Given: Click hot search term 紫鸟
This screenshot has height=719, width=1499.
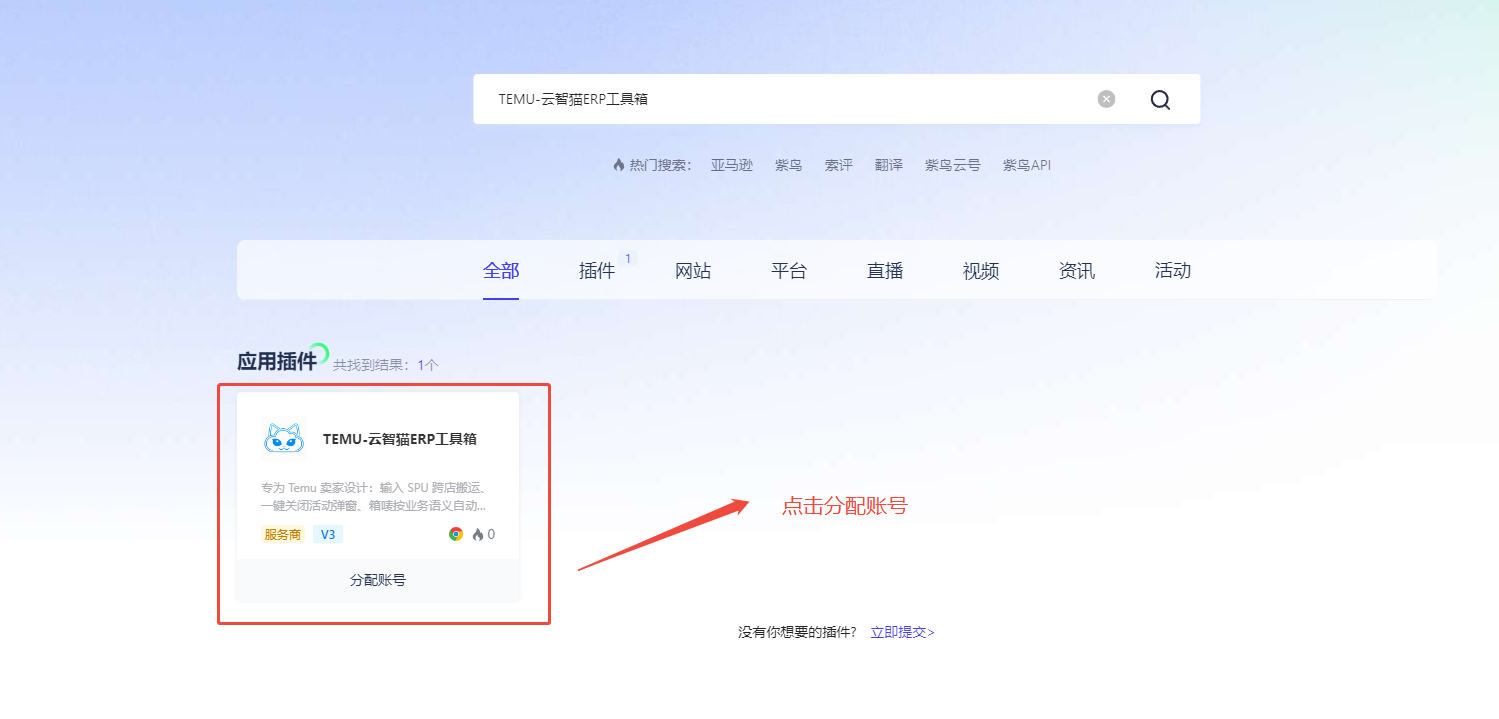Looking at the screenshot, I should pyautogui.click(x=789, y=165).
